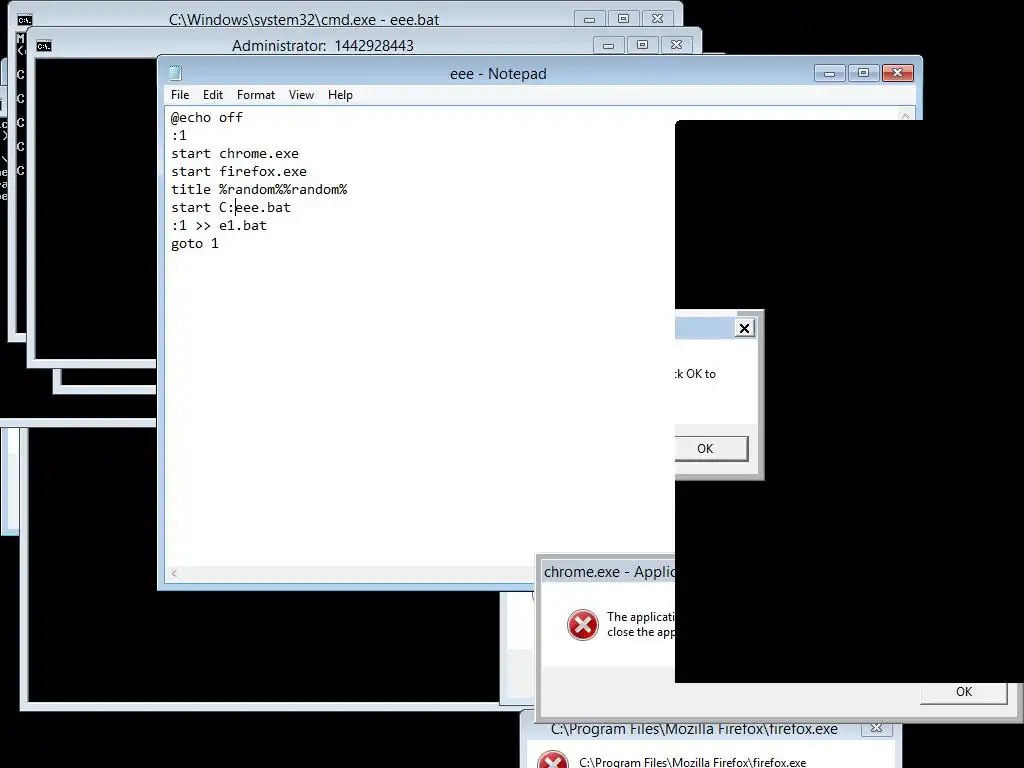Click the cmd.exe - eee.bat title bar
Image resolution: width=1024 pixels, height=768 pixels.
click(304, 20)
